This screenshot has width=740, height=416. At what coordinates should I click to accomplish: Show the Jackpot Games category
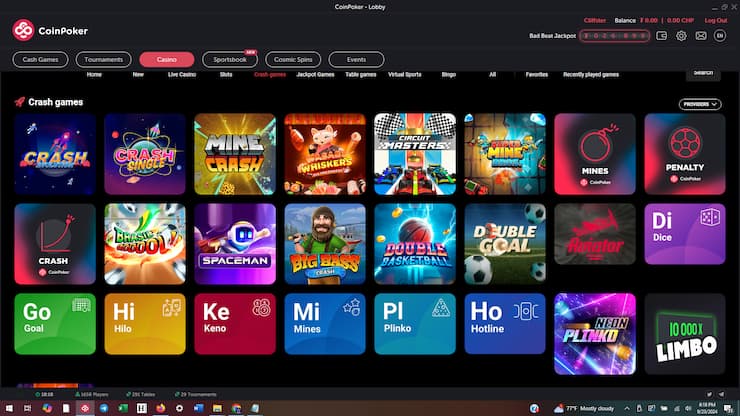[x=315, y=75]
